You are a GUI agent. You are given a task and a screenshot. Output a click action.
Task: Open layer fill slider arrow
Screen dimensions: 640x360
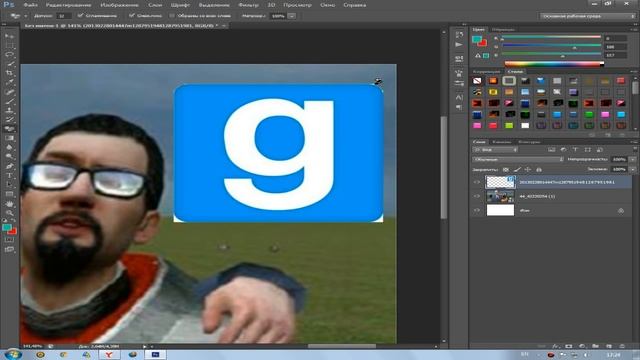[x=633, y=169]
